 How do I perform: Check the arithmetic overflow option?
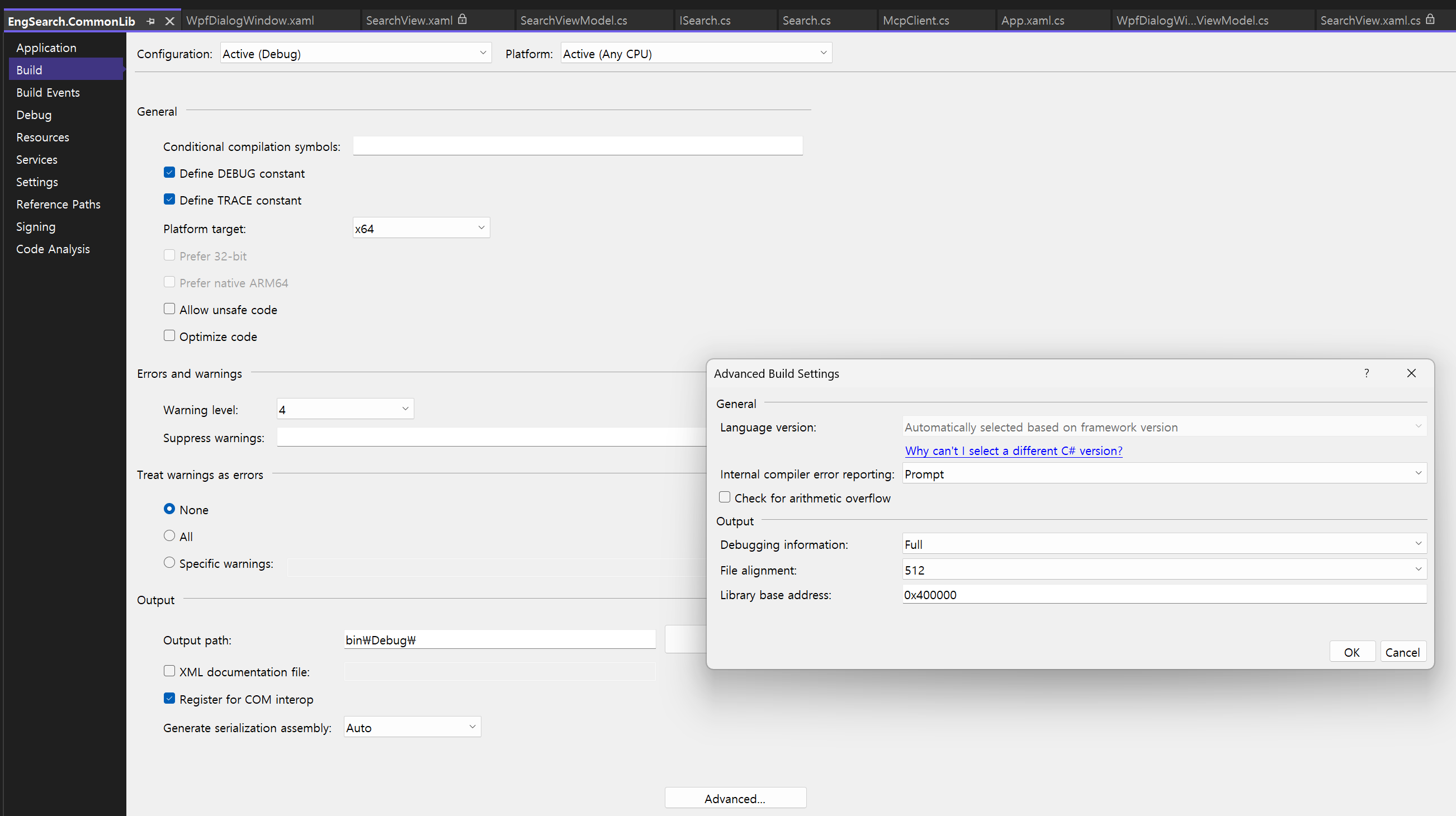pyautogui.click(x=724, y=497)
